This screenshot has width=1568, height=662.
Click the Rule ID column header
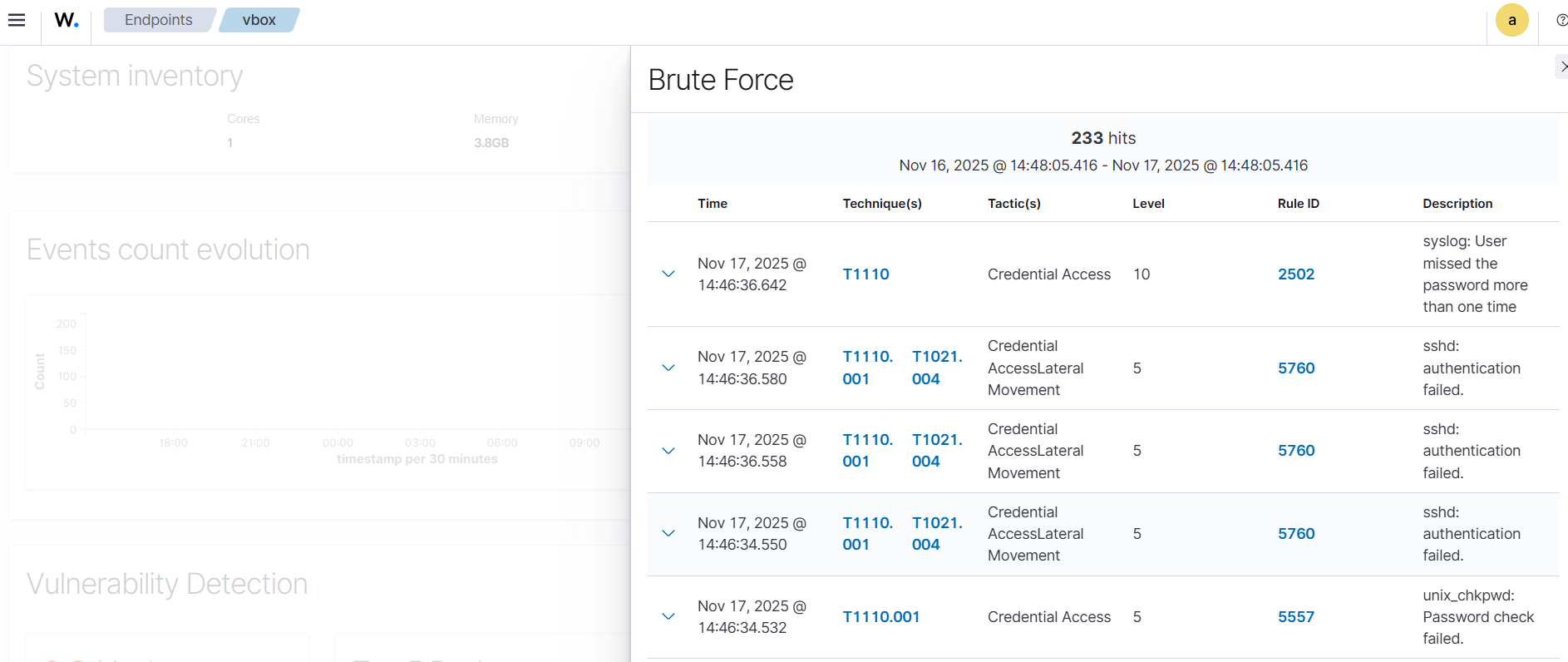(1298, 204)
